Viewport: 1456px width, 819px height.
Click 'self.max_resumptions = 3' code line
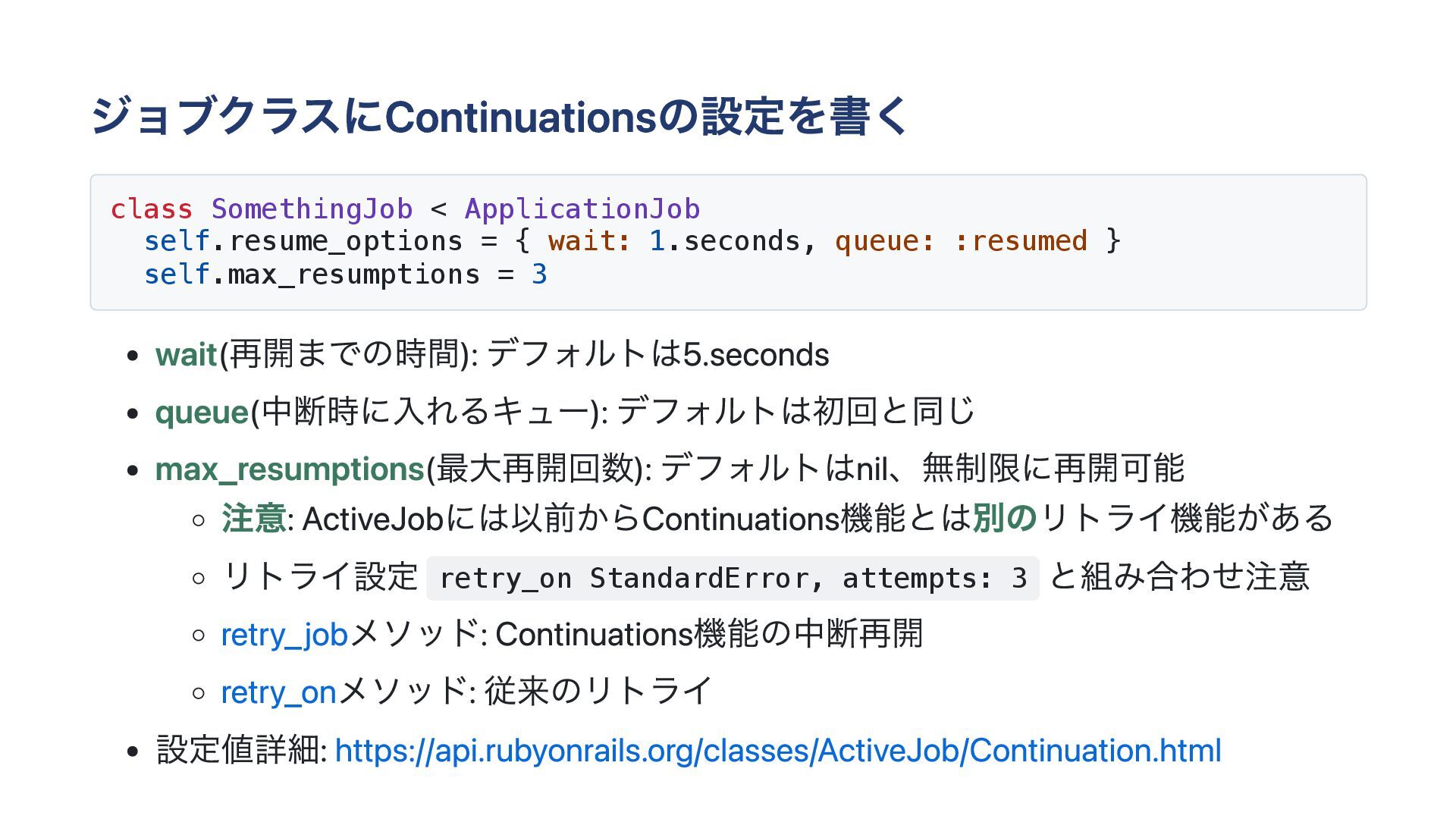[346, 274]
